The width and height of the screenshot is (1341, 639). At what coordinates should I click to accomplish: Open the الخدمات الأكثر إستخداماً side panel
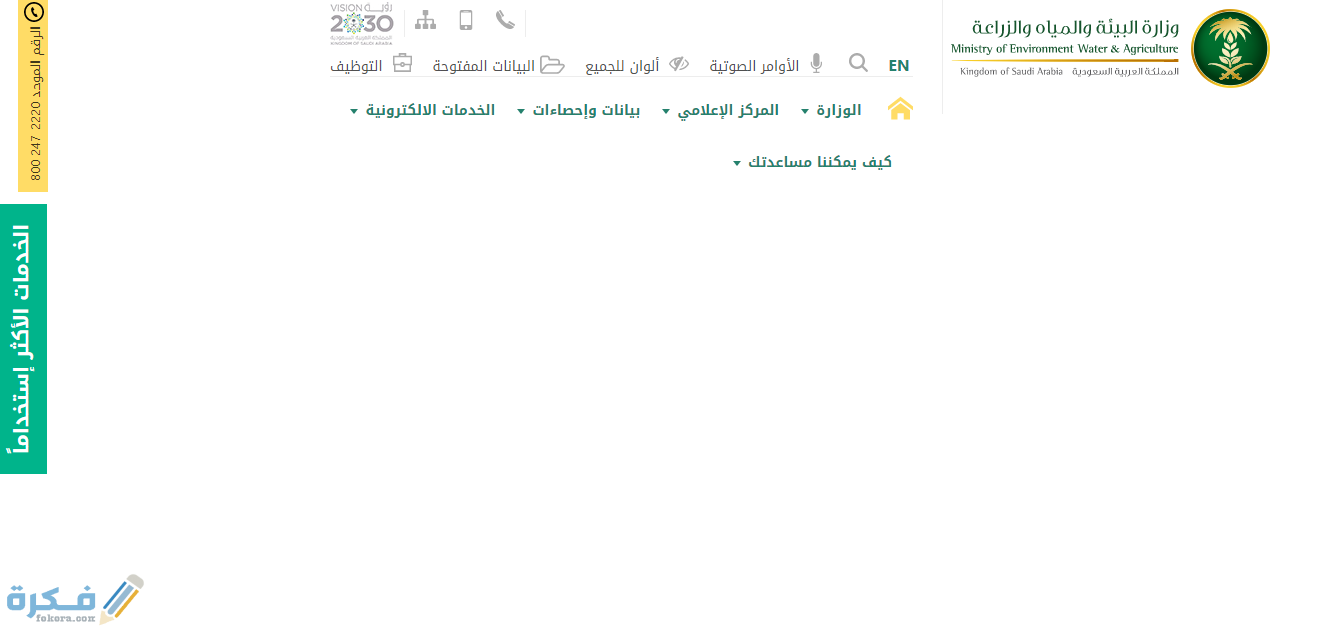tap(23, 337)
